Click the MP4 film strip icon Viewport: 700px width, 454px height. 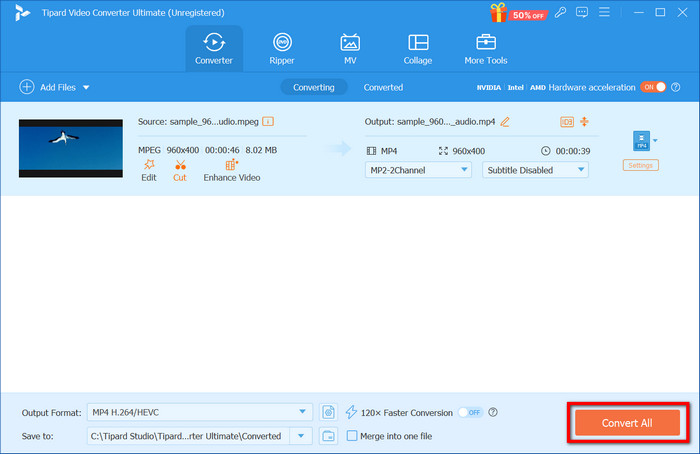pos(371,151)
